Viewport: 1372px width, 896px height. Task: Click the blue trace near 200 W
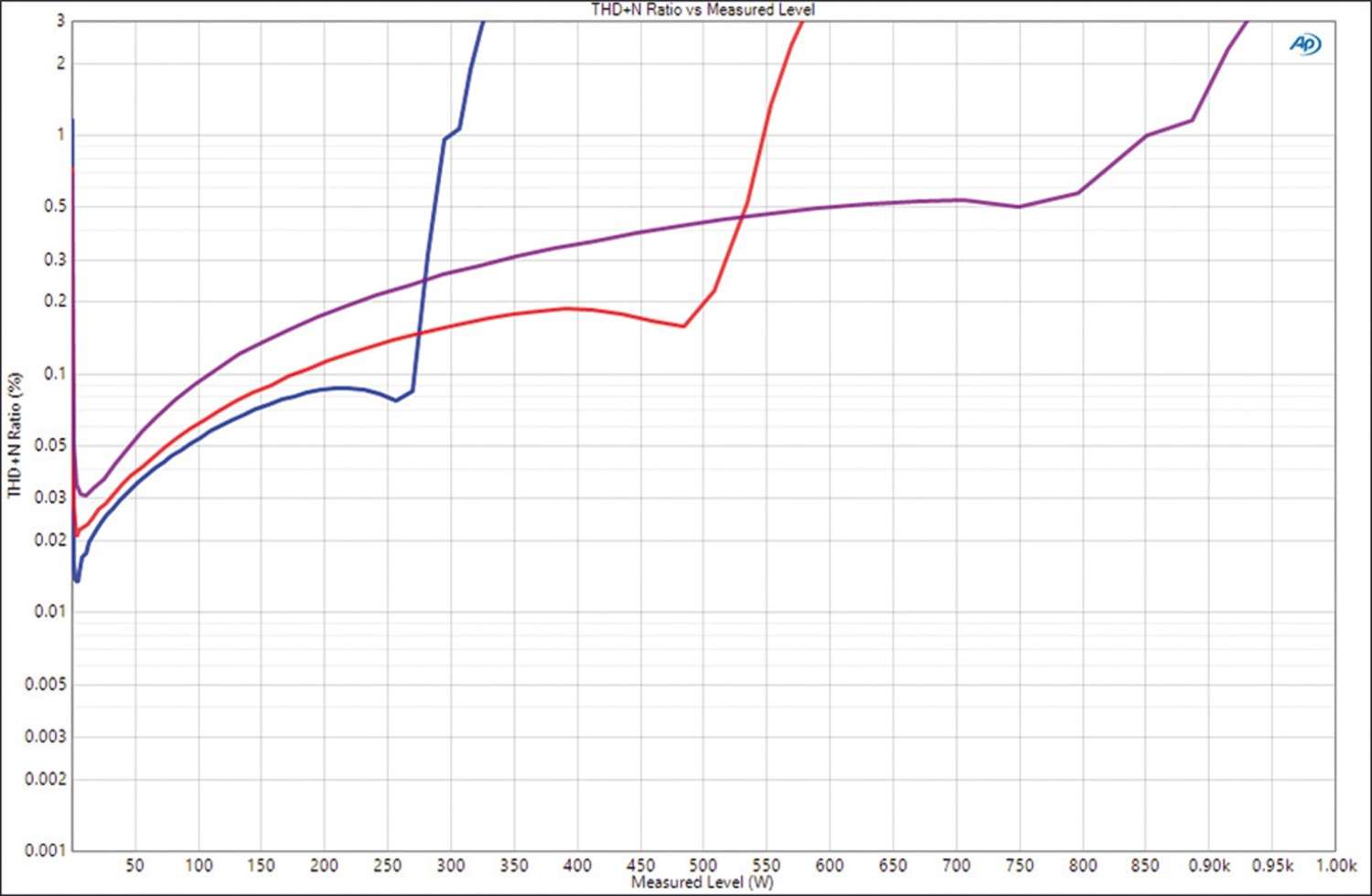pyautogui.click(x=324, y=389)
